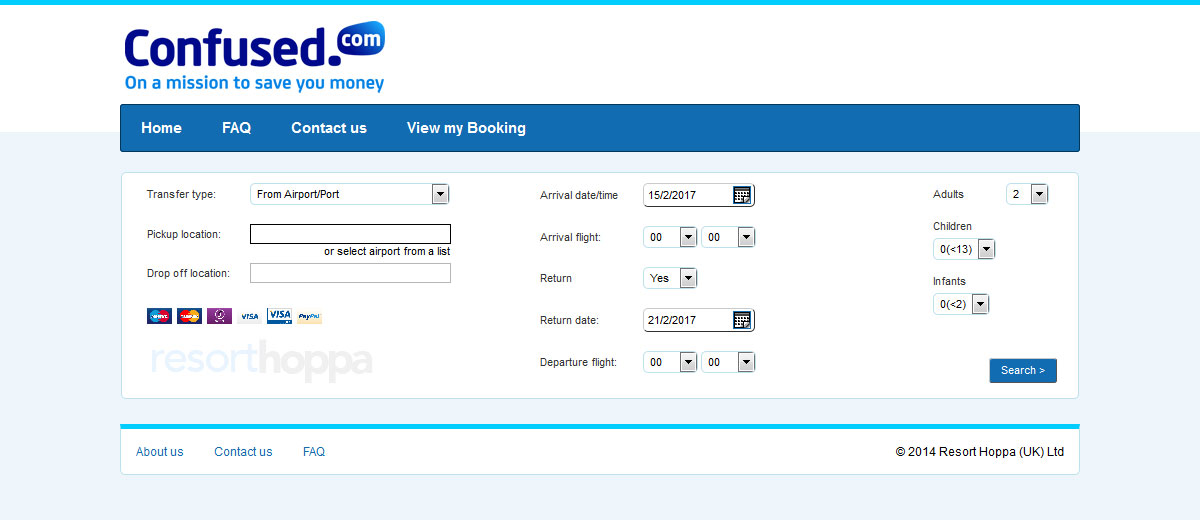Screen dimensions: 1200x520
Task: Open FAQ in the navigation bar
Action: point(236,128)
